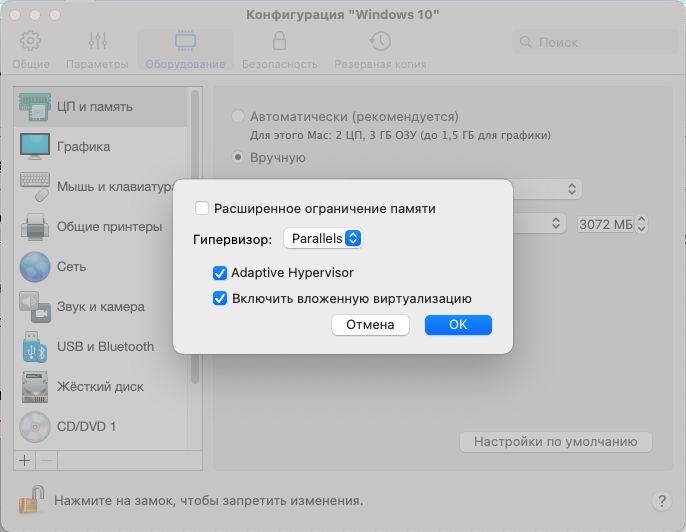
Task: Switch to the Безопасность tab
Action: 279,51
